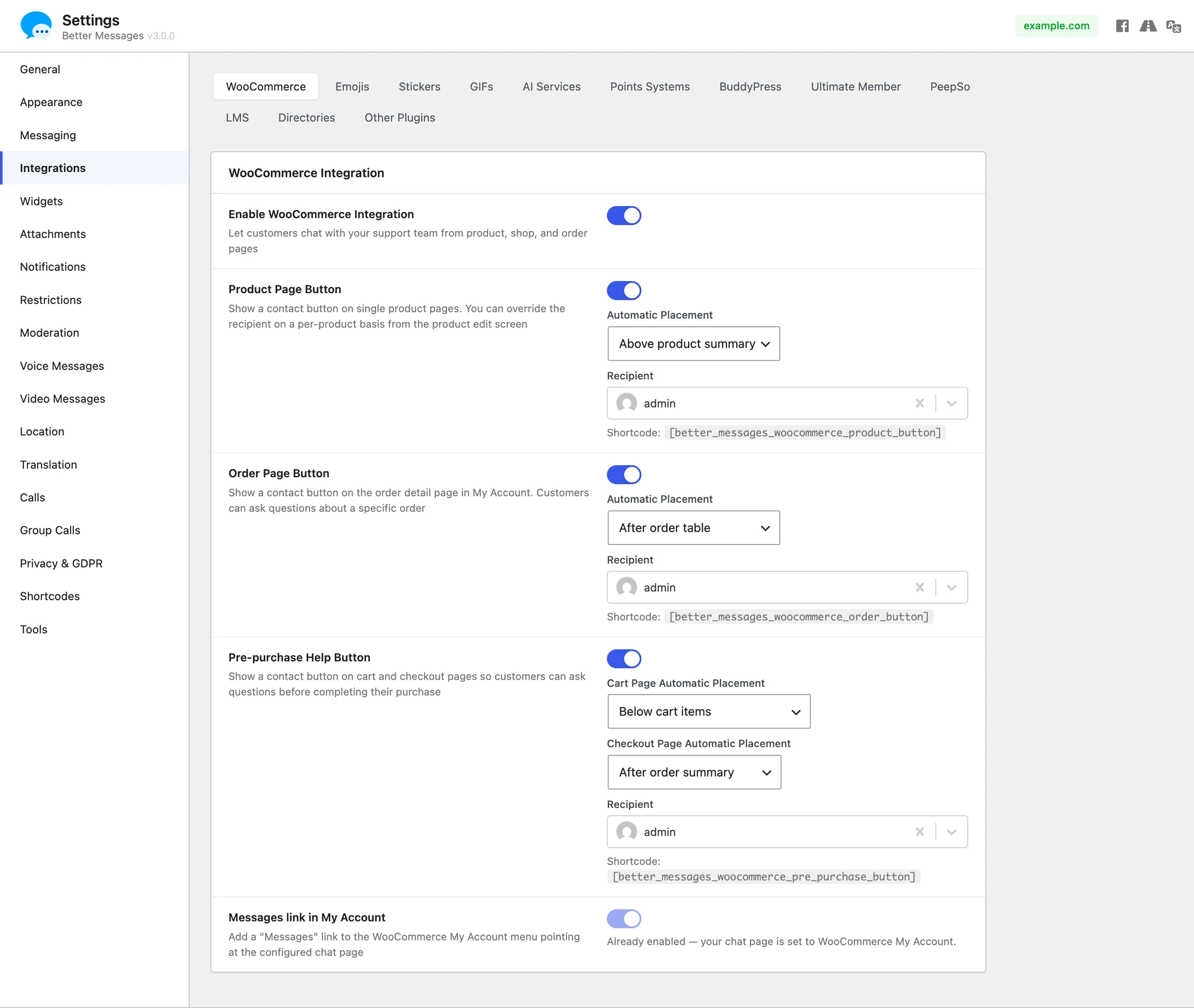Click the pre_purchase_button shortcode text

[x=764, y=877]
